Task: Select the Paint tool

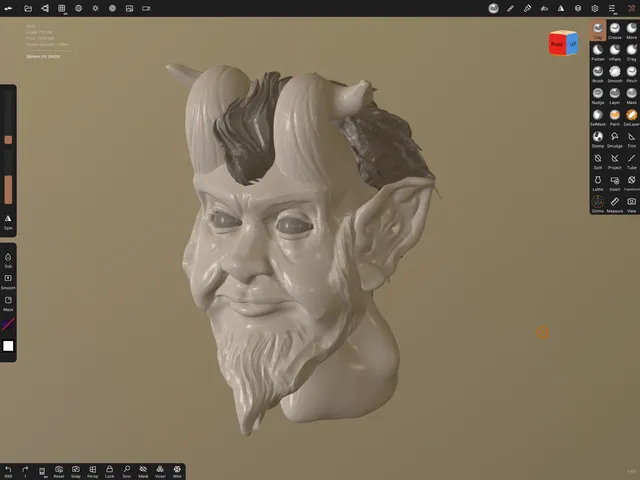Action: [x=615, y=117]
